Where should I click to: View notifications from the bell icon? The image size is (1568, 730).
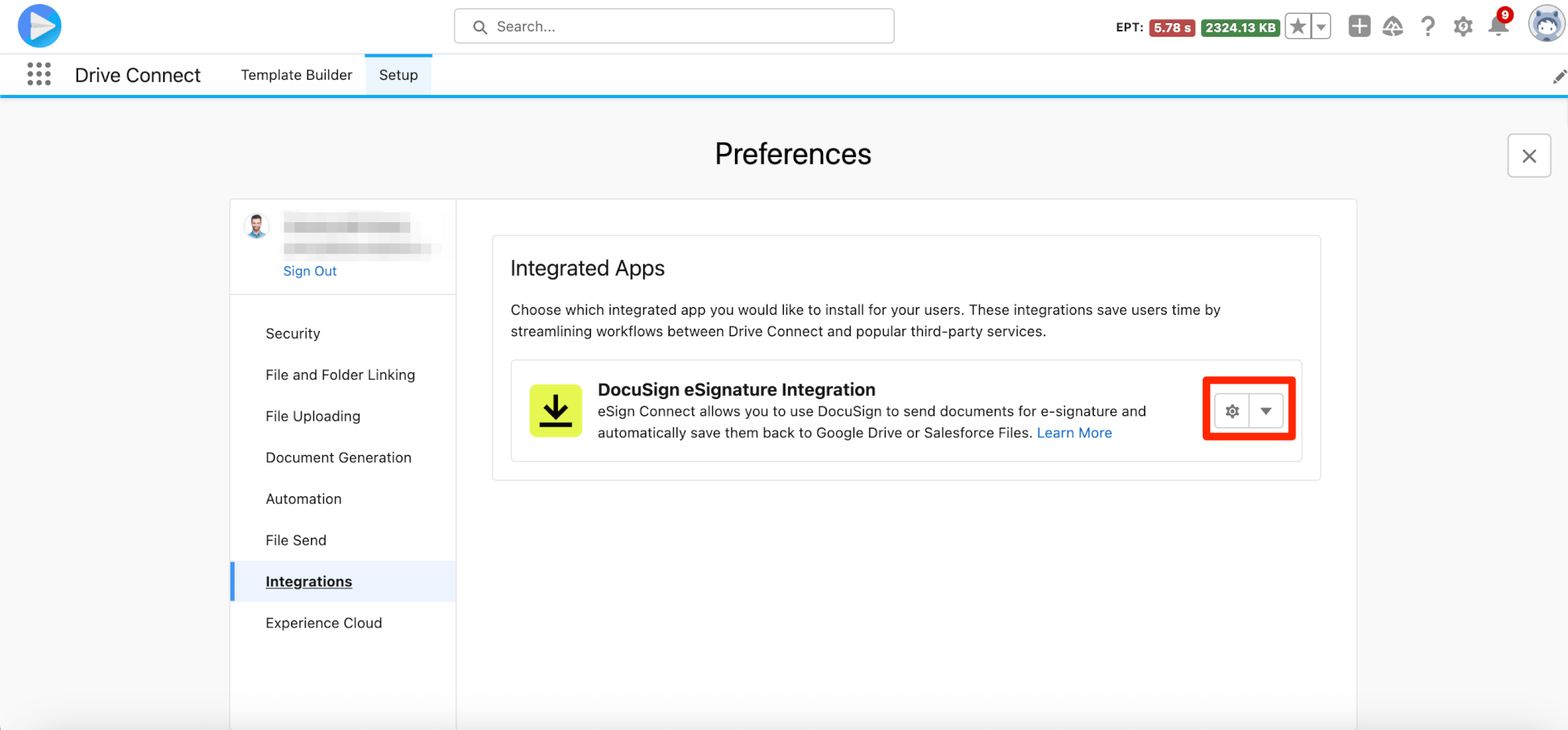click(1498, 27)
